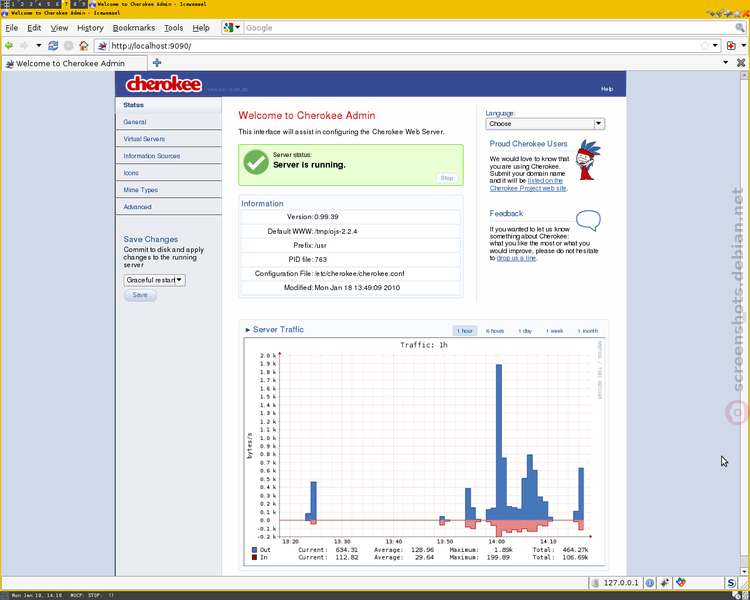Close the current tab with the X icon
The image size is (750, 600).
pos(741,63)
